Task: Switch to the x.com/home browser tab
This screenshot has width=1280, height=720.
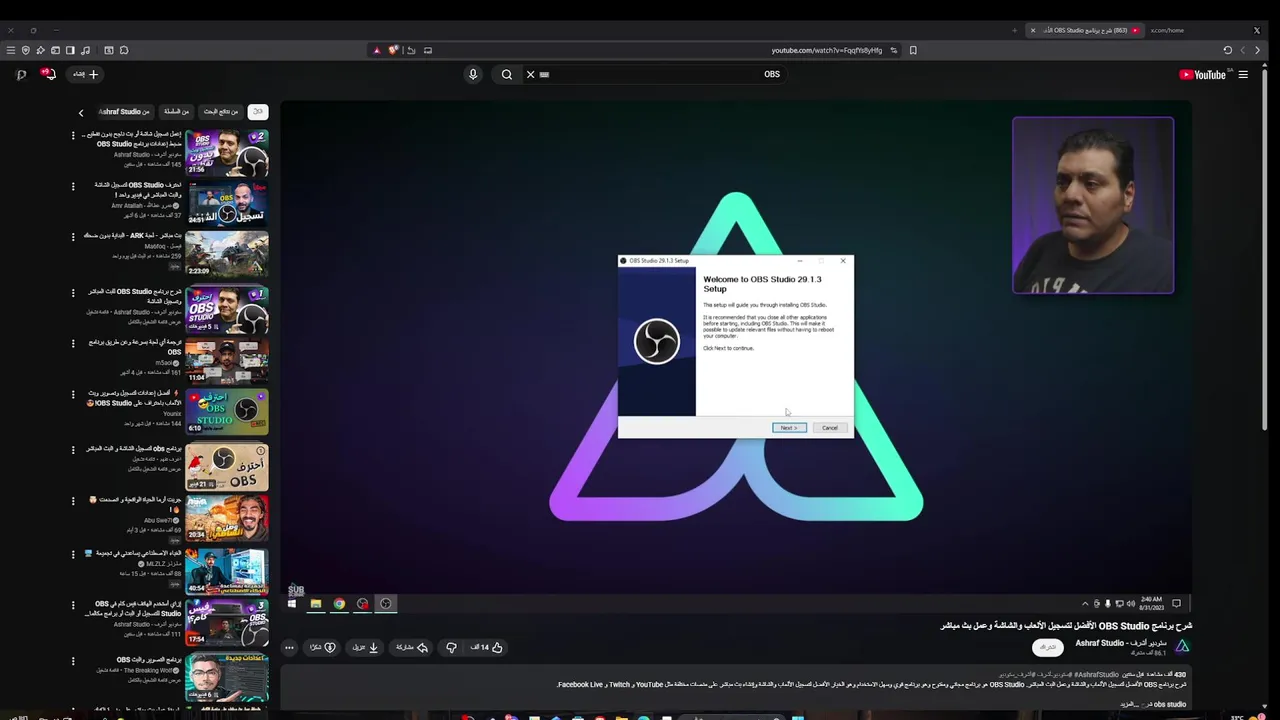Action: (1167, 30)
